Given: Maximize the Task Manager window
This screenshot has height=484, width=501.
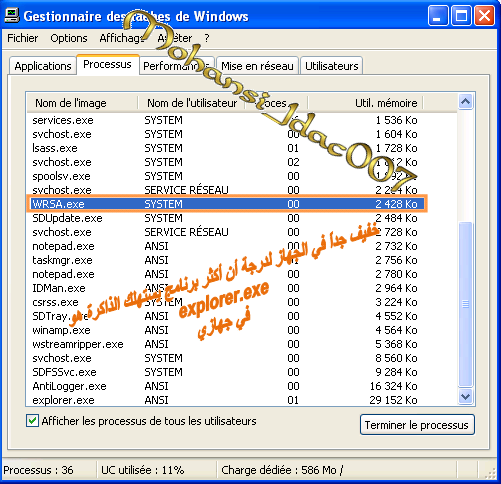Looking at the screenshot, I should (x=461, y=16).
